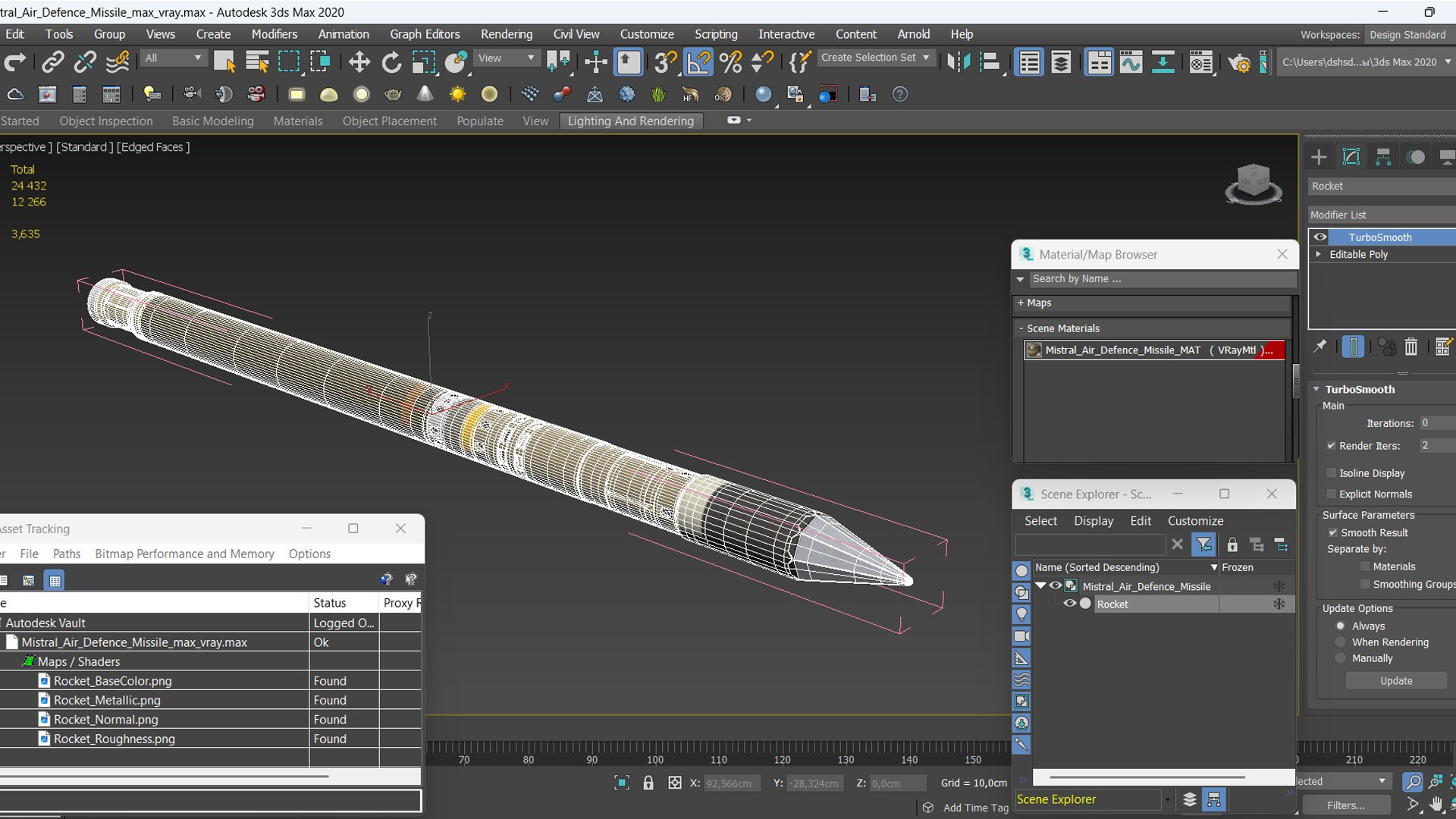Select the Always update option
This screenshot has height=819, width=1456.
pyautogui.click(x=1341, y=626)
